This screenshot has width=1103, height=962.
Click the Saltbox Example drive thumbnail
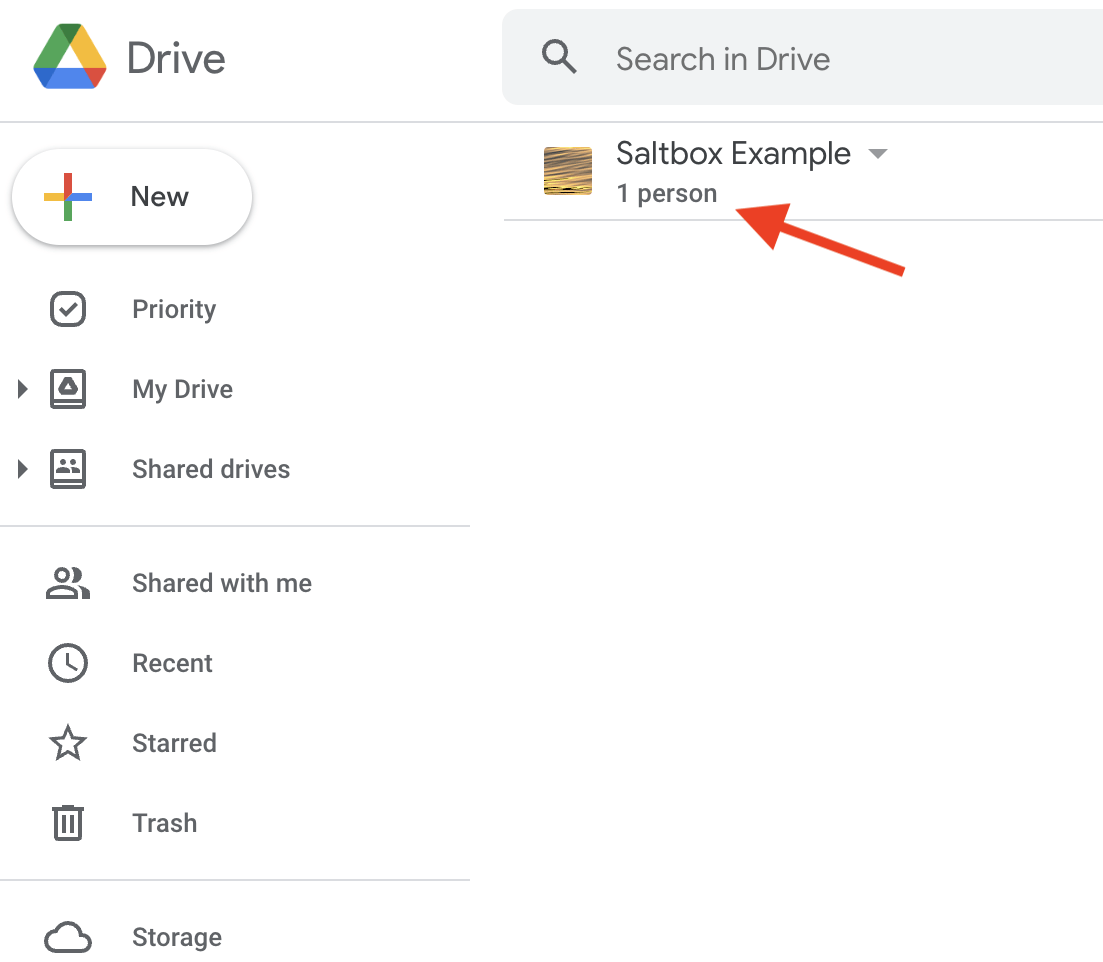567,171
